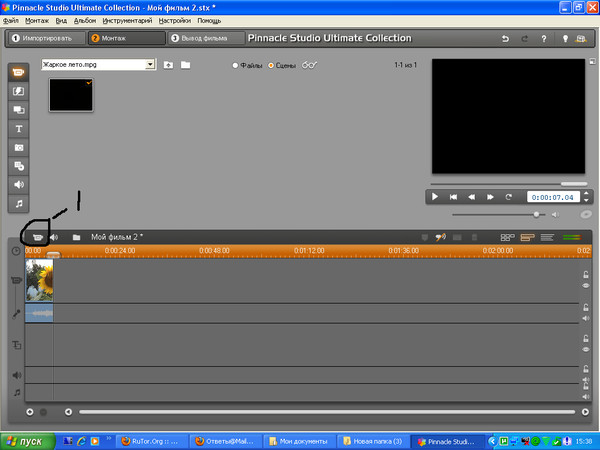This screenshot has width=600, height=450.
Task: Open the Вид menu
Action: (61, 21)
